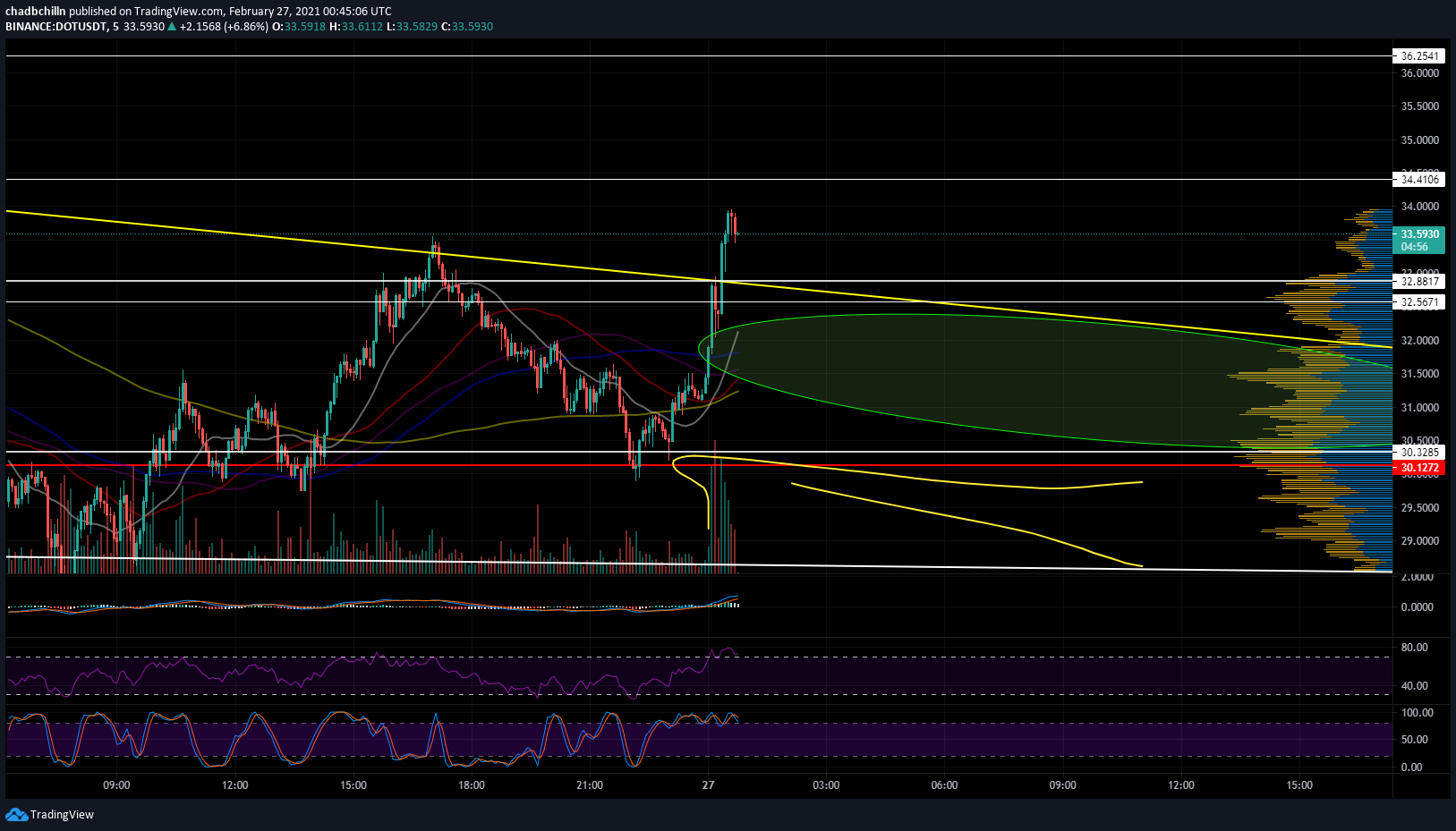
Task: Click the RSI 40.00 scale label
Action: click(x=1415, y=686)
